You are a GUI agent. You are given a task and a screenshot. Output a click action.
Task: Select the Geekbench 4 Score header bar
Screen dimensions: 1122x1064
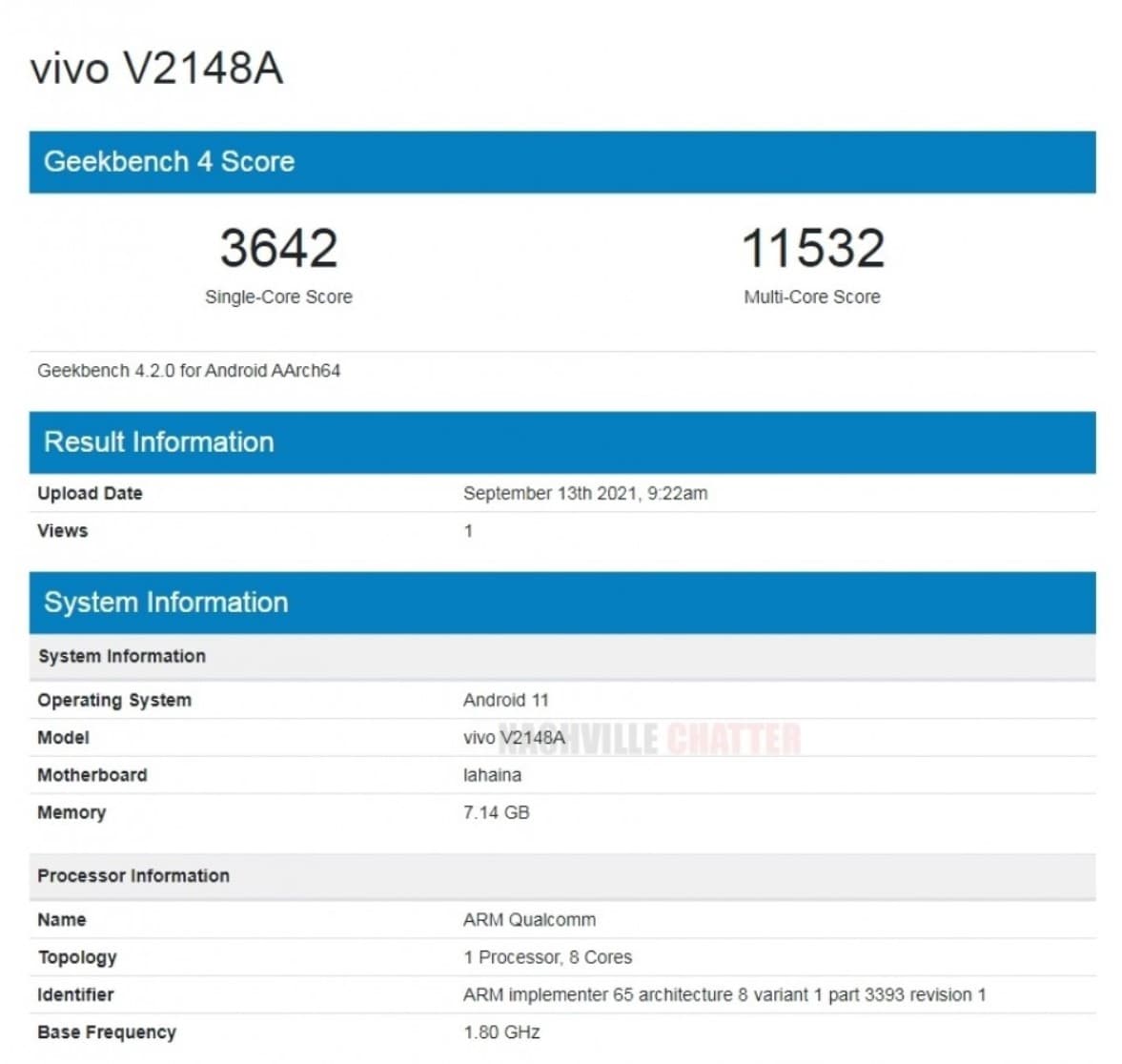561,162
